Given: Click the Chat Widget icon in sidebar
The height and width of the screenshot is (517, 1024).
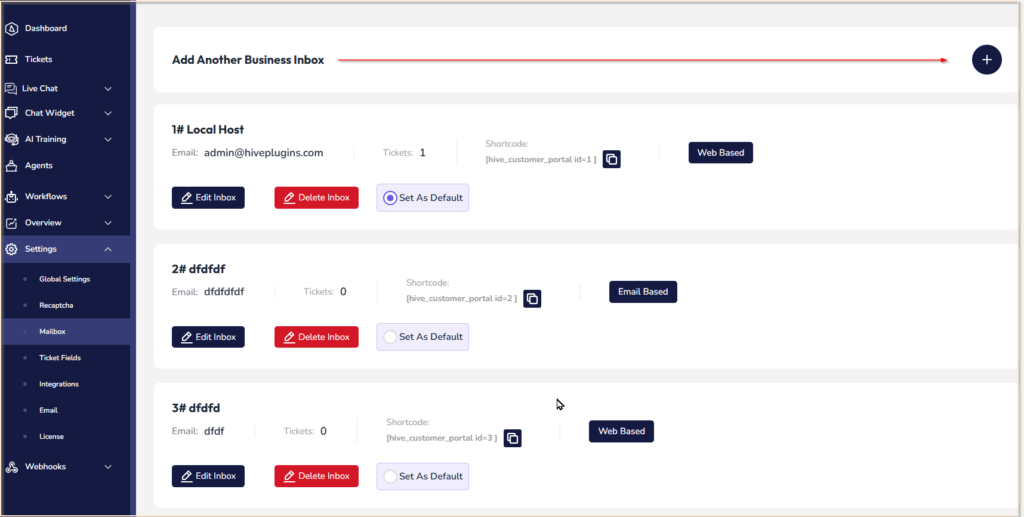Looking at the screenshot, I should 11,113.
